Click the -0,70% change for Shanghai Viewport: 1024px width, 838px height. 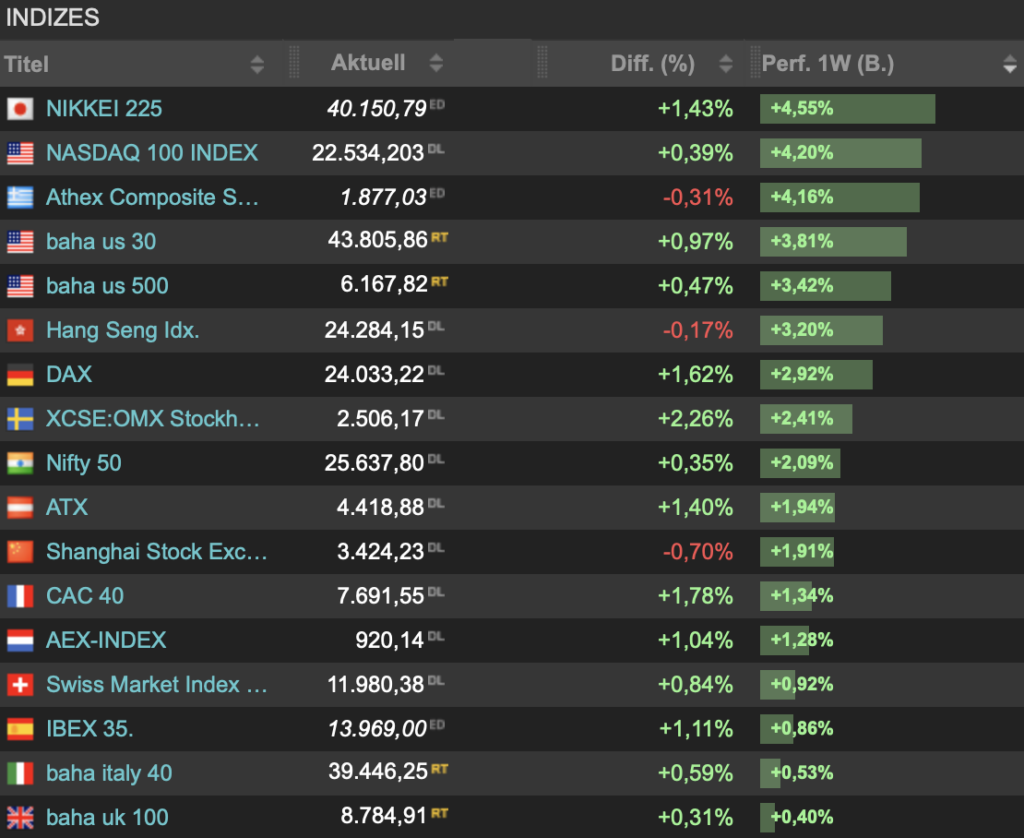pos(697,552)
